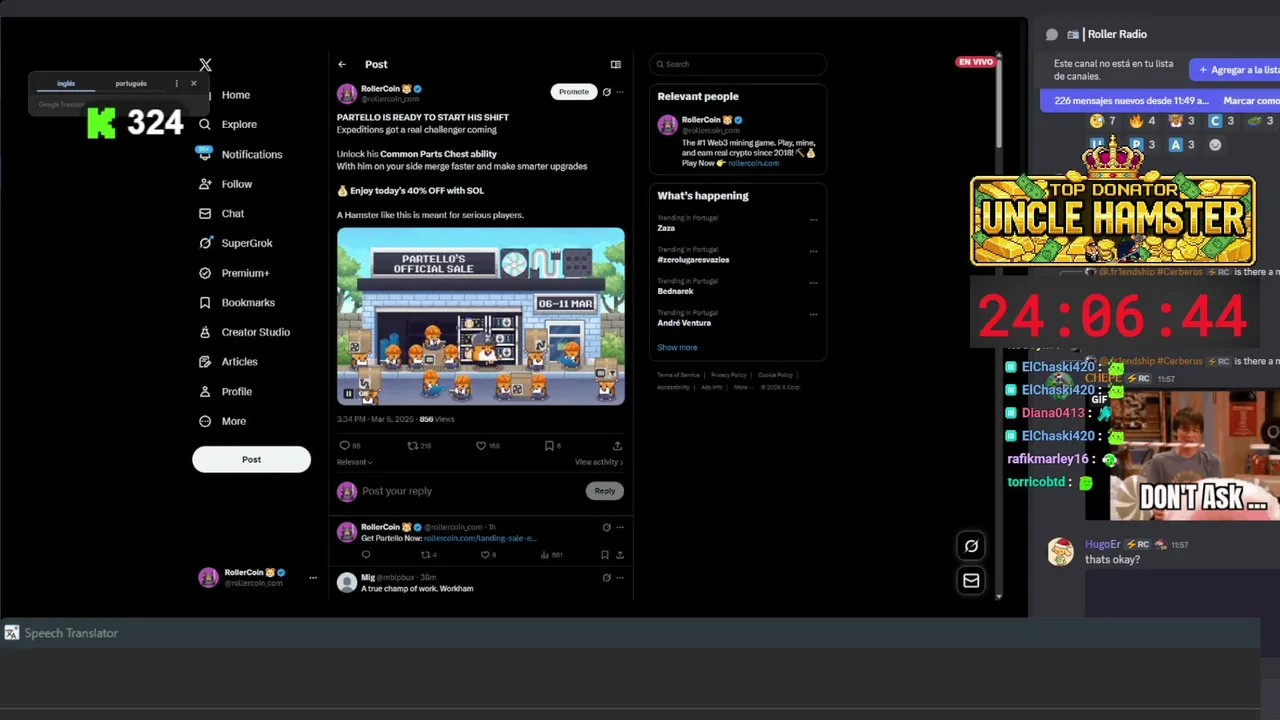The width and height of the screenshot is (1280, 720).
Task: Open the rollercoin.com/landing-sale link
Action: (x=481, y=538)
